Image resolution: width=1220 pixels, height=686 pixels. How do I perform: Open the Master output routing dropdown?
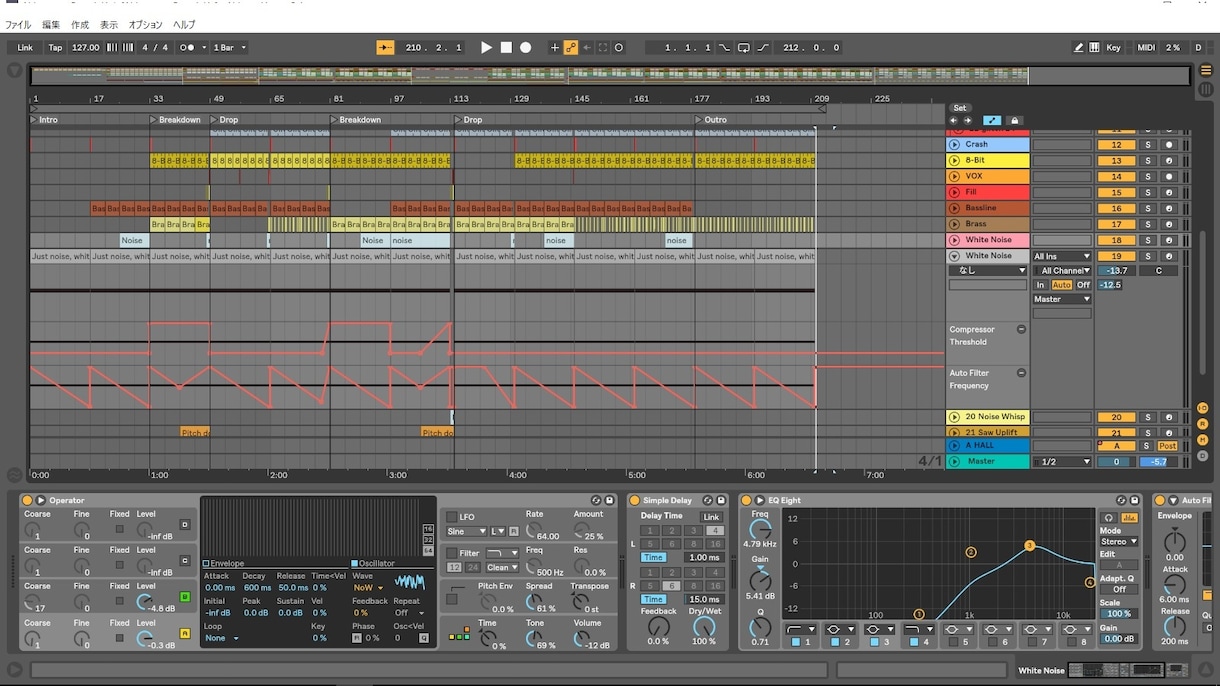point(1062,299)
